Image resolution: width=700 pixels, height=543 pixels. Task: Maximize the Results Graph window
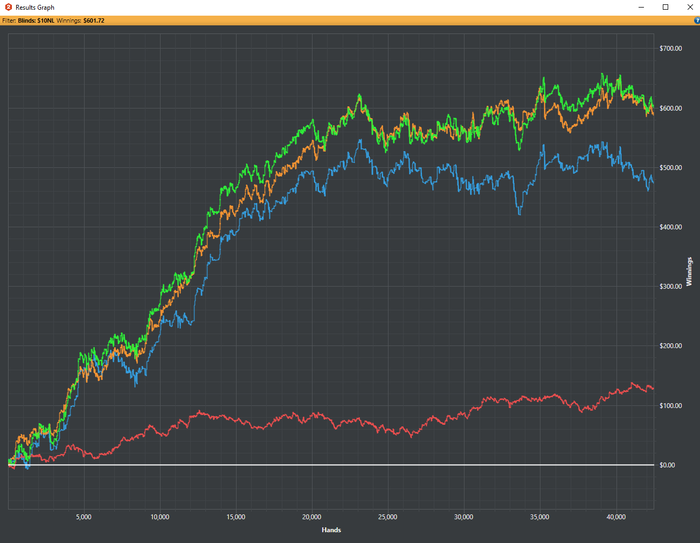(665, 7)
